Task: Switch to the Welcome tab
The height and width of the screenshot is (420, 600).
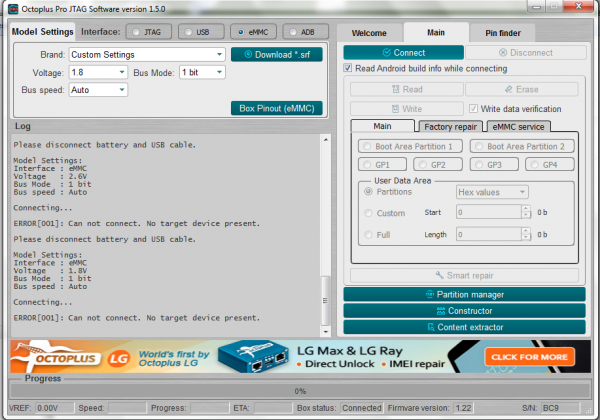Action: [x=370, y=32]
